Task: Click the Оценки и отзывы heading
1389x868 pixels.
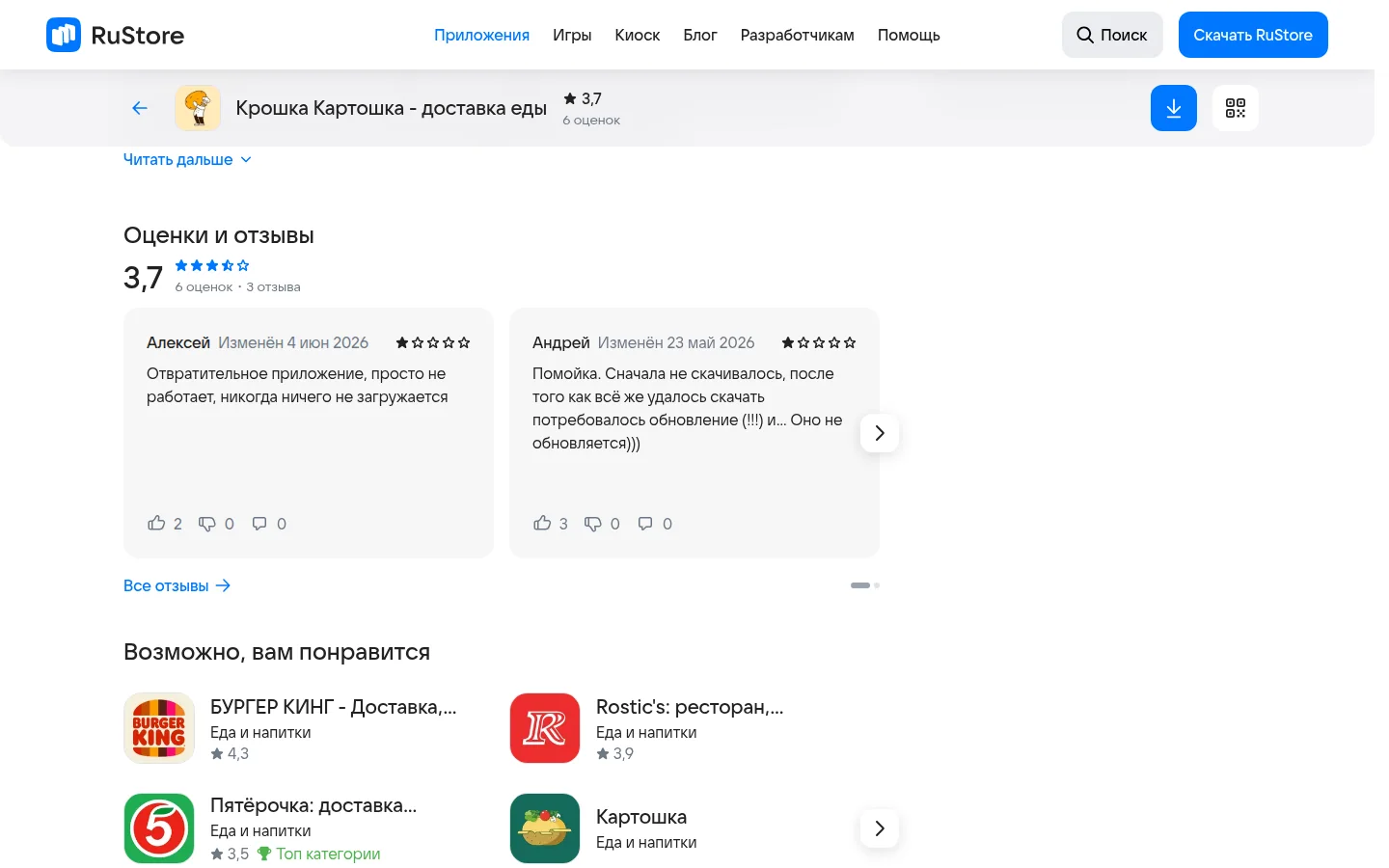Action: click(219, 235)
